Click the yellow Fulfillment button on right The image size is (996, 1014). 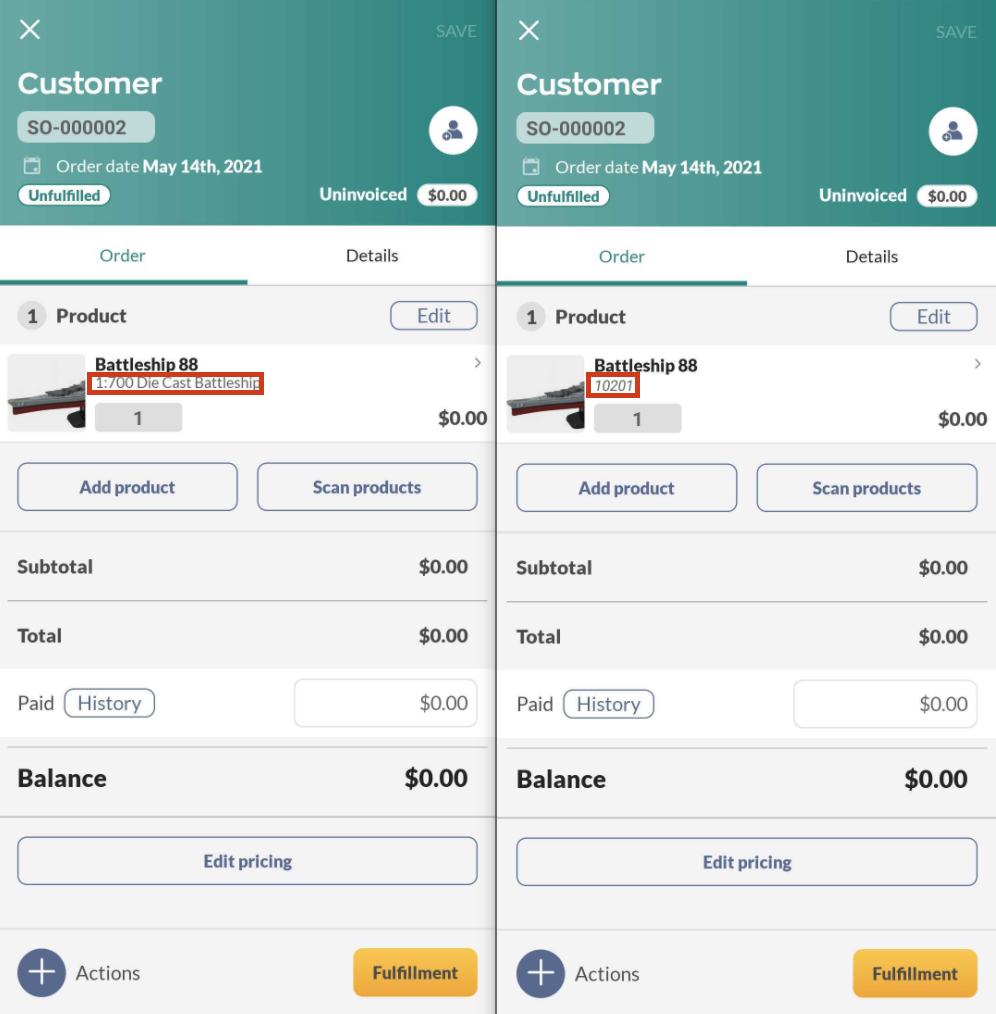point(915,973)
